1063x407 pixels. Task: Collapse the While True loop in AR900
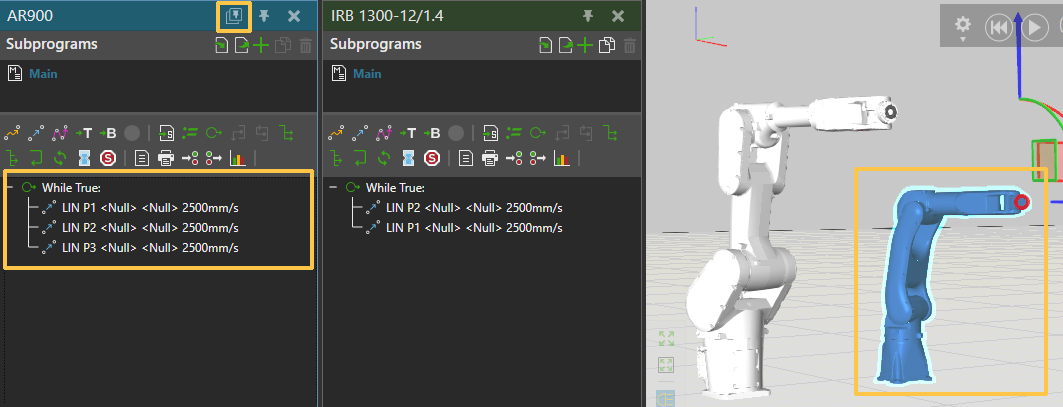(x=11, y=187)
